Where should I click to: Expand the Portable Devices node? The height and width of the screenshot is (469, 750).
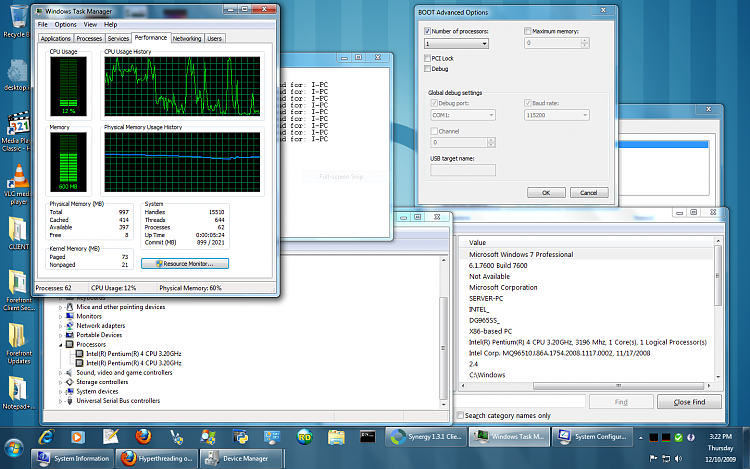[x=61, y=335]
